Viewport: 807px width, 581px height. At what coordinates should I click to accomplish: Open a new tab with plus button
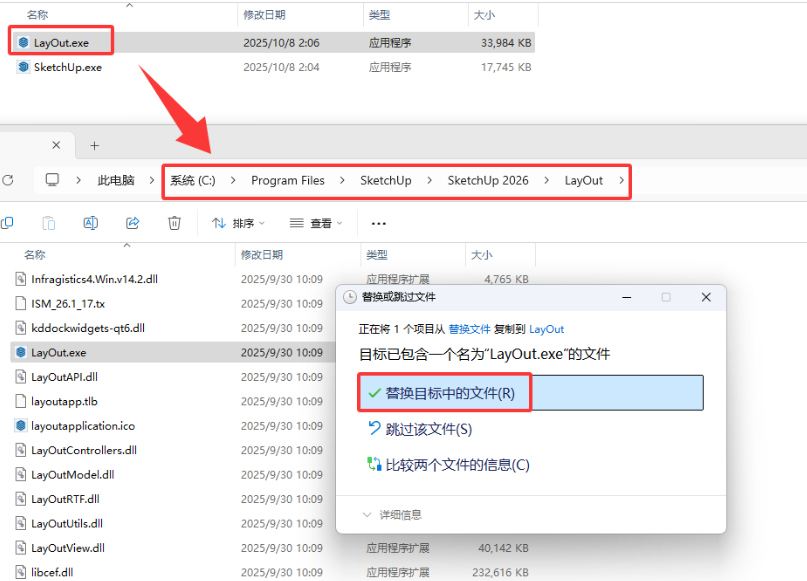point(95,145)
